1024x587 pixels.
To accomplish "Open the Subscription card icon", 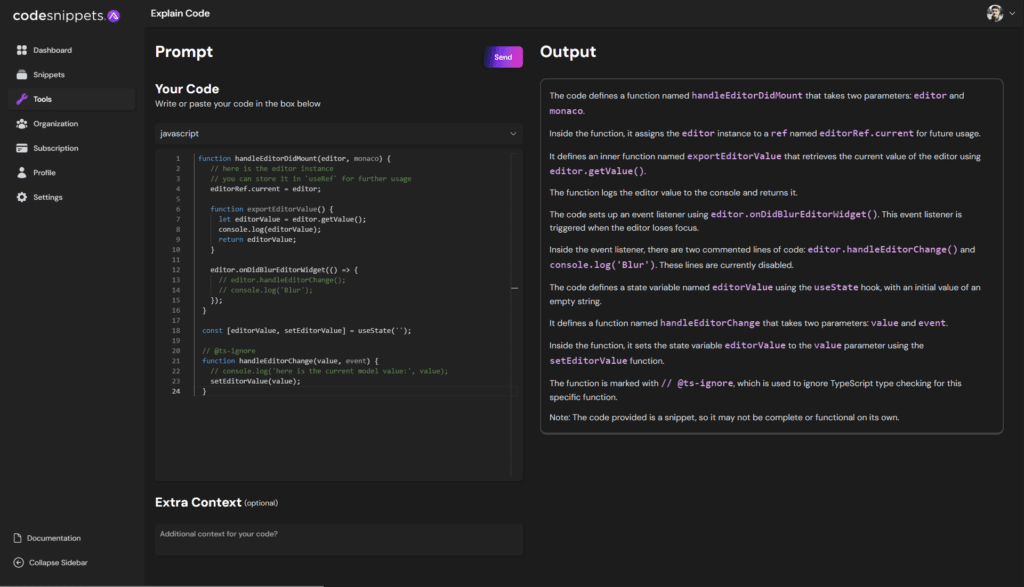I will tap(22, 148).
